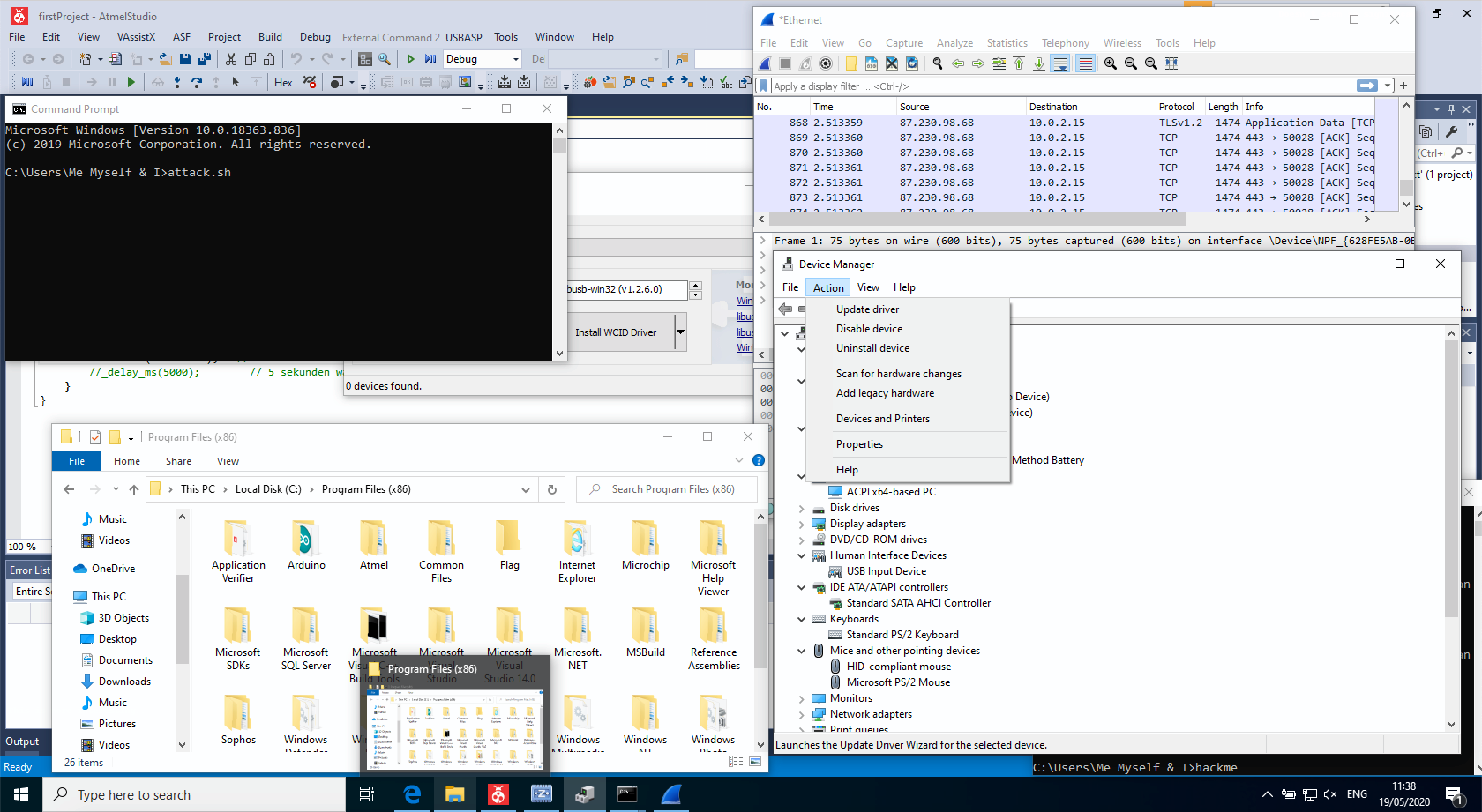Open the Debug configuration dropdown

(516, 59)
